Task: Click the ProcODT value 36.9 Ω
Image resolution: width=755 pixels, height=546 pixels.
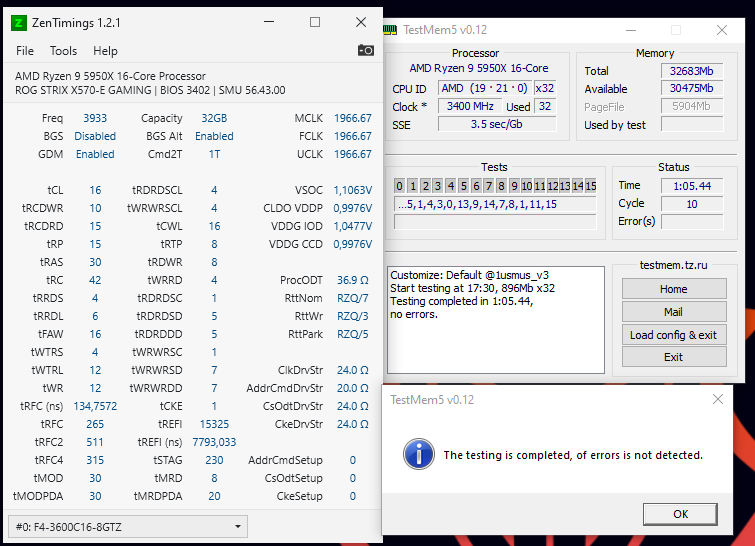Action: pos(352,280)
